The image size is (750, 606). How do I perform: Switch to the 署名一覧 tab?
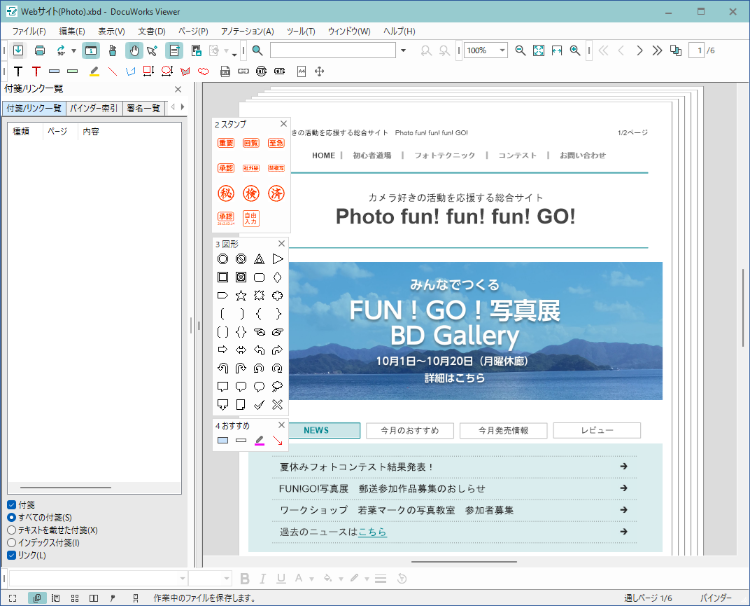click(x=143, y=108)
